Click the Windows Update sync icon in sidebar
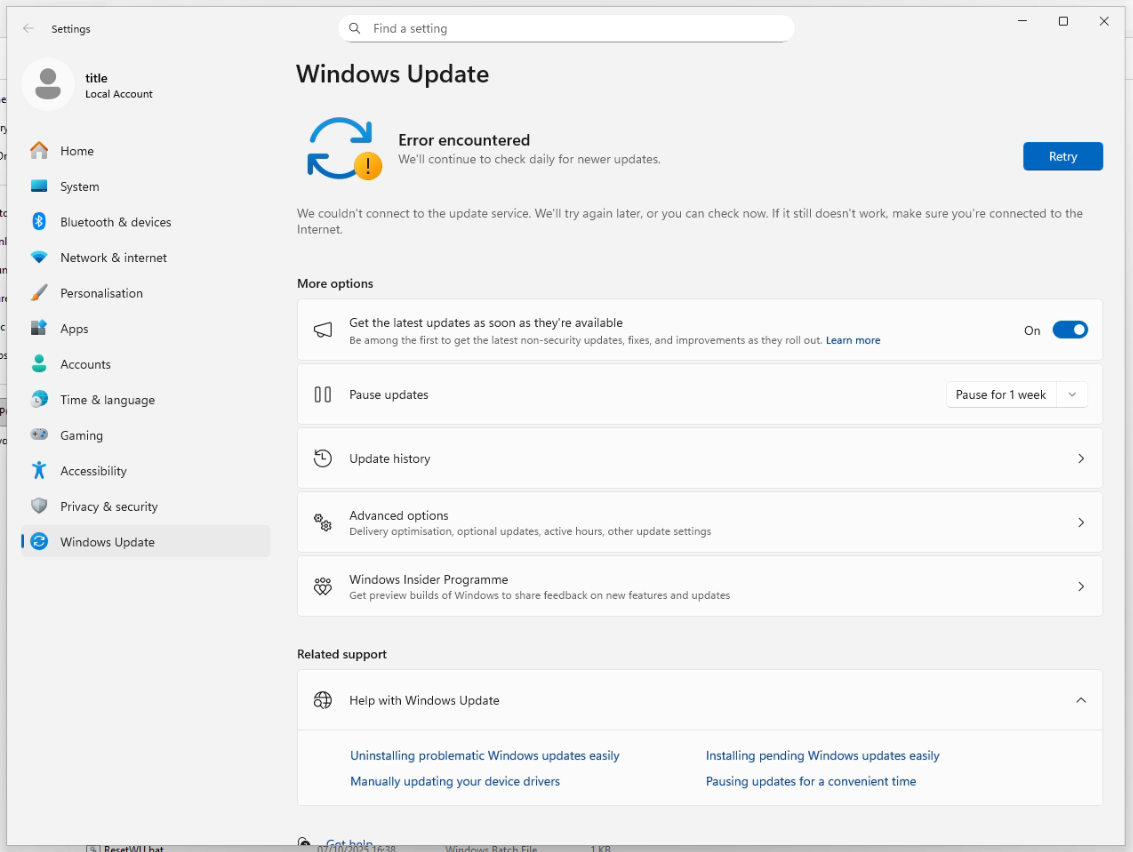 pyautogui.click(x=39, y=541)
